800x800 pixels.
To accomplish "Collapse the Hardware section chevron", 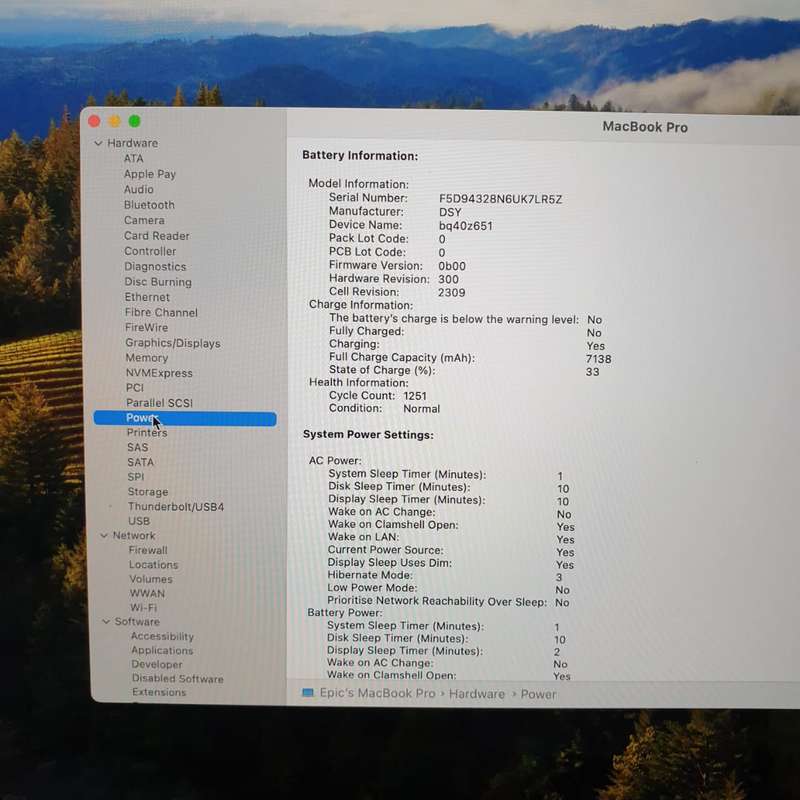I will coord(98,143).
